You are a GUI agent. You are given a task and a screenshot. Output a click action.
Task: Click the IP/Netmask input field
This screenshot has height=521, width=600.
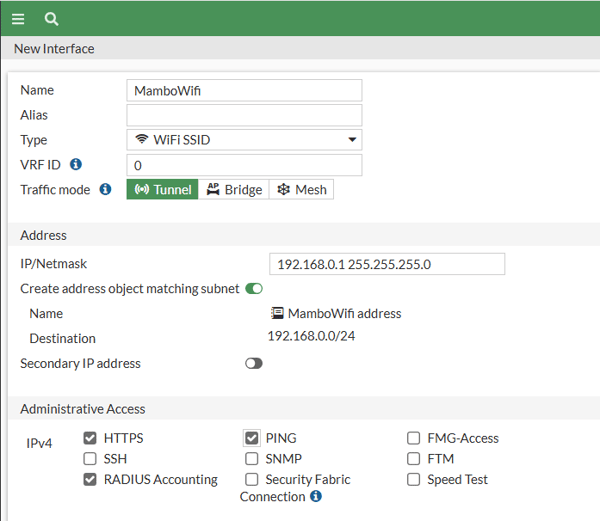tap(386, 264)
